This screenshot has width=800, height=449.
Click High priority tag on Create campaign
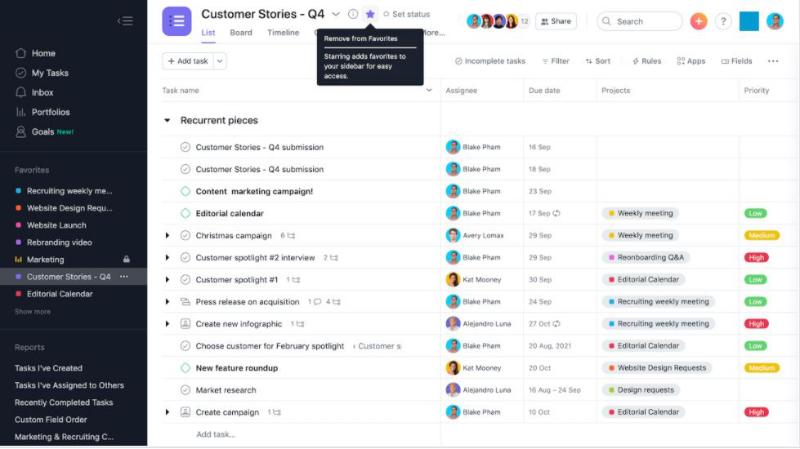[x=756, y=412]
